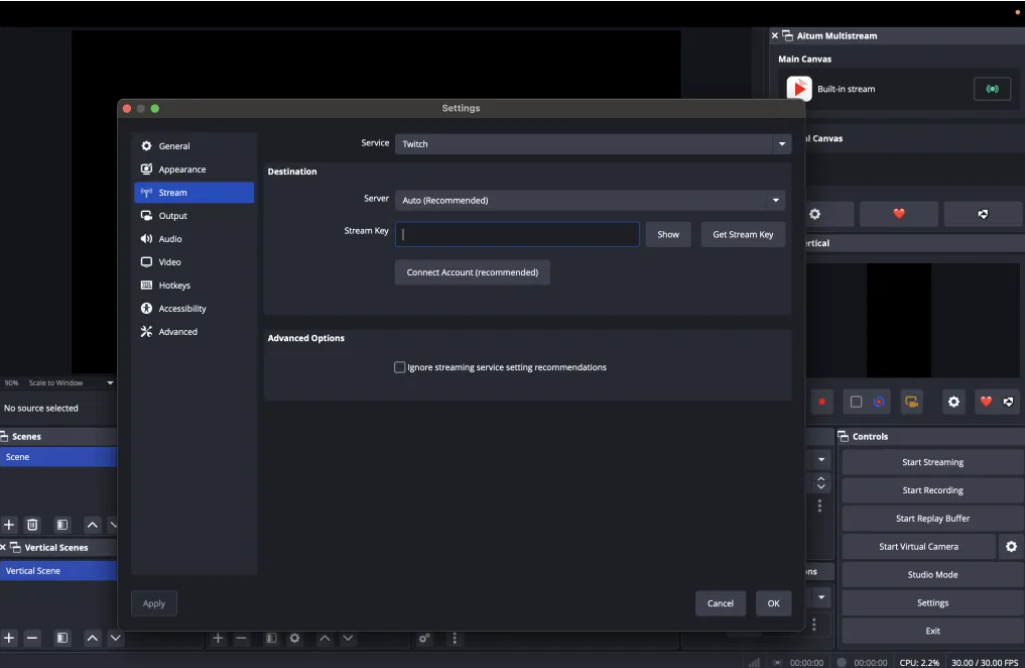Screen dimensions: 1025x668
Task: Click Connect Account (recommended) button
Action: point(472,273)
